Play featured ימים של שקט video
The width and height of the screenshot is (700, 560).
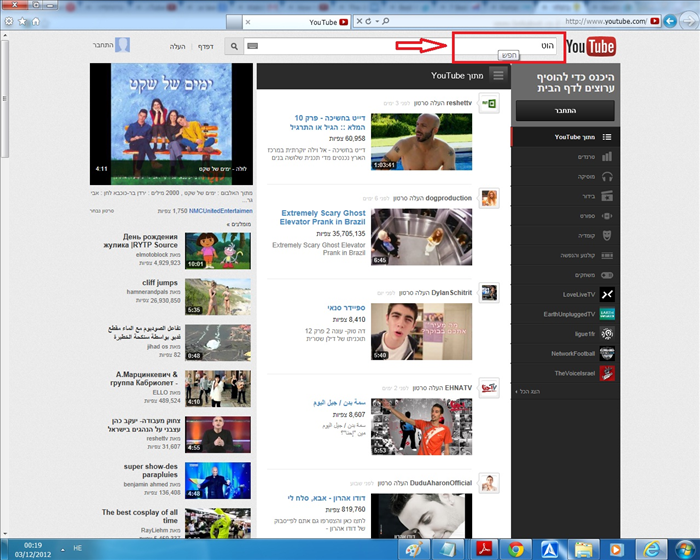[171, 124]
